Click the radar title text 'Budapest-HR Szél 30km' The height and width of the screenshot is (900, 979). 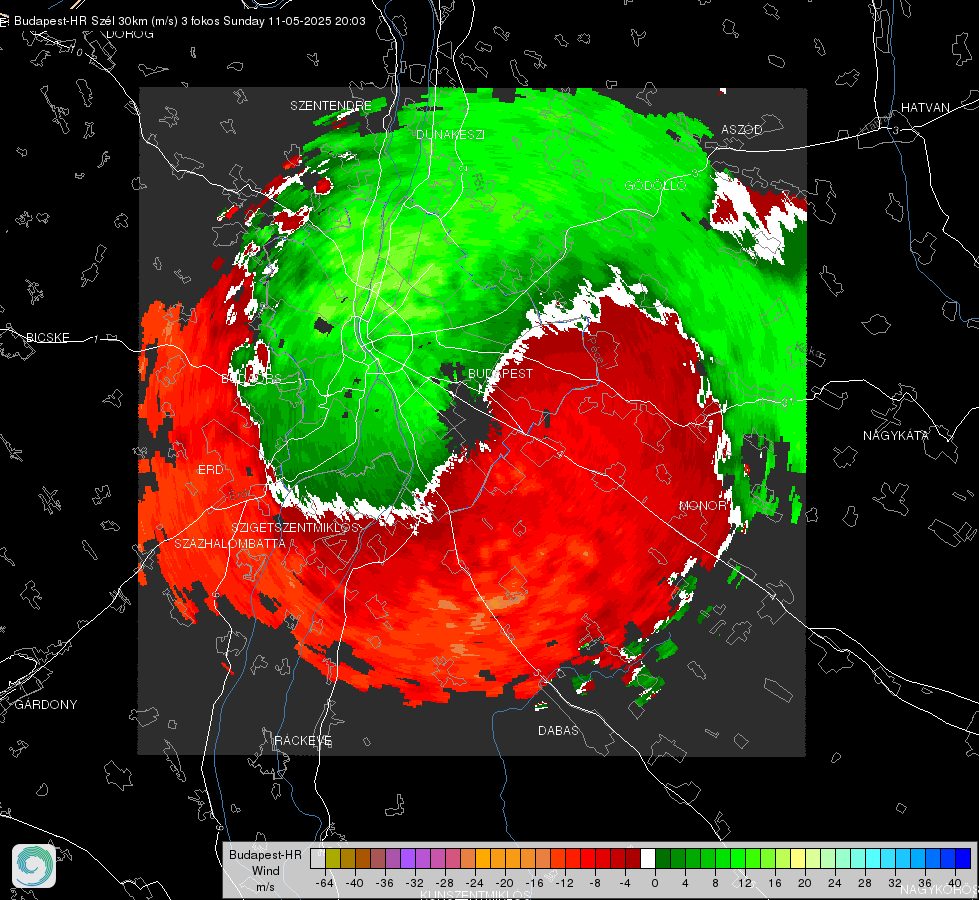point(79,21)
